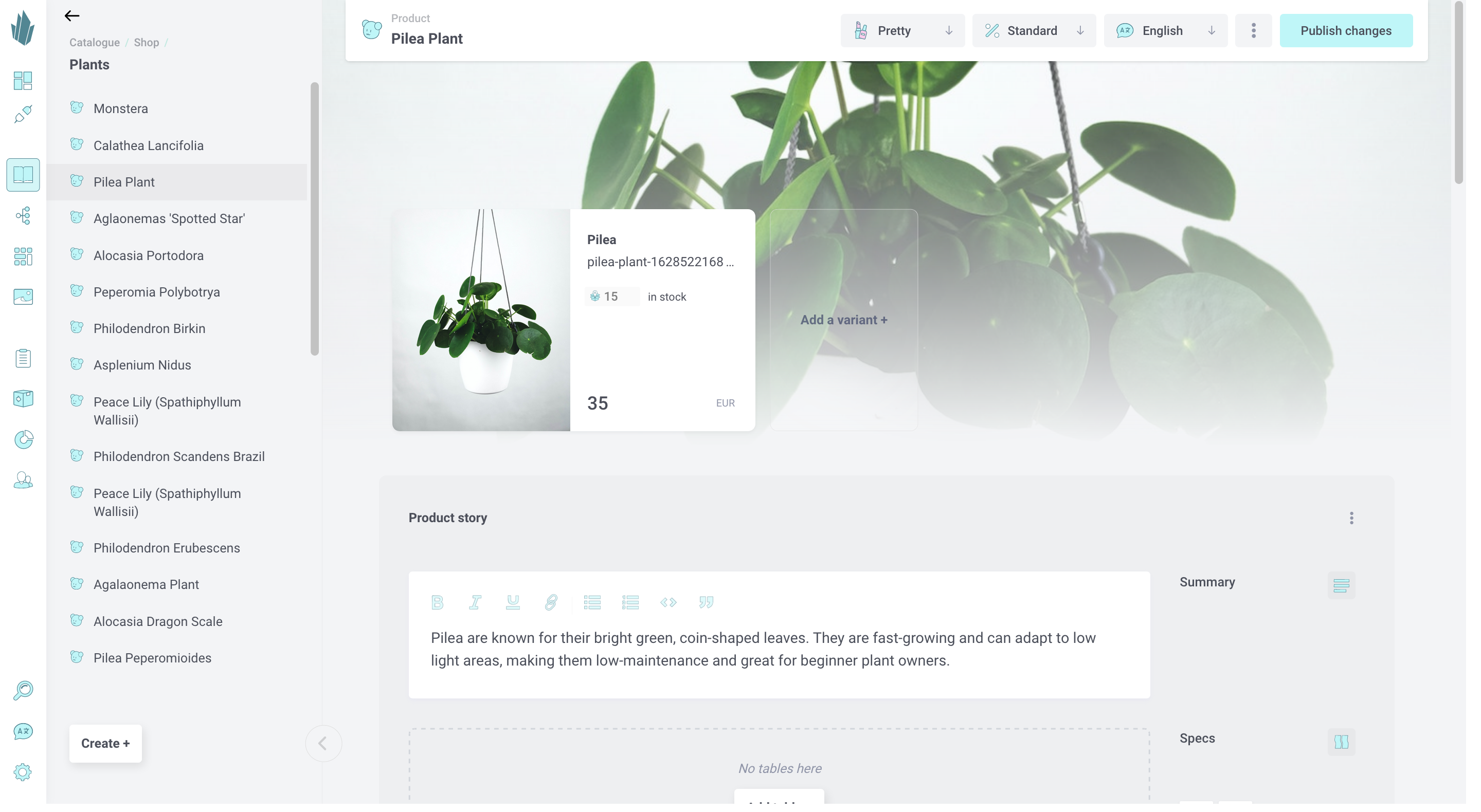
Task: Add a blockquote with the quote icon
Action: (x=706, y=602)
